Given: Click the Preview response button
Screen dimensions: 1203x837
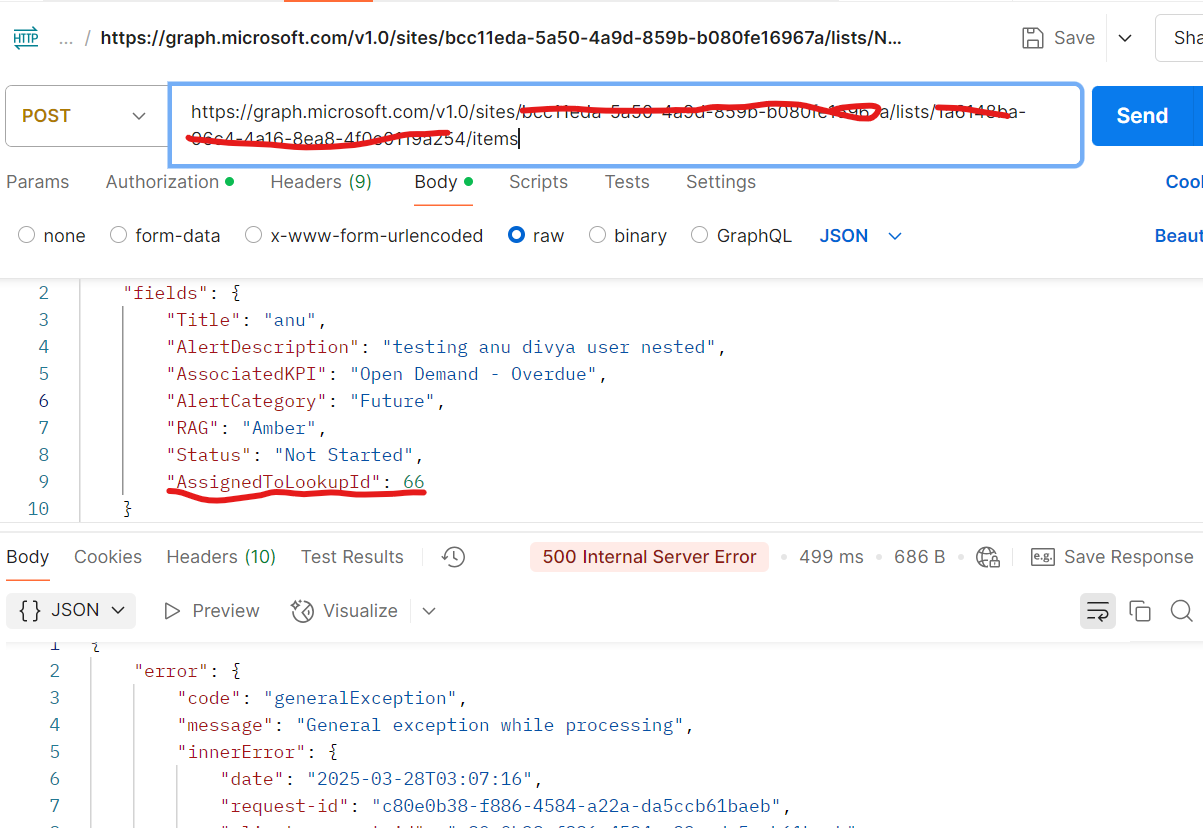Looking at the screenshot, I should (x=211, y=611).
